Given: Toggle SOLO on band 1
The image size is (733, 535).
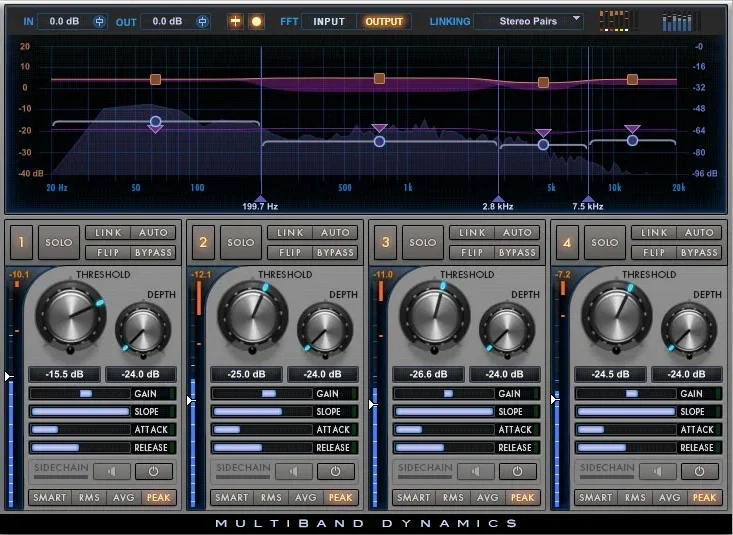Looking at the screenshot, I should 58,242.
